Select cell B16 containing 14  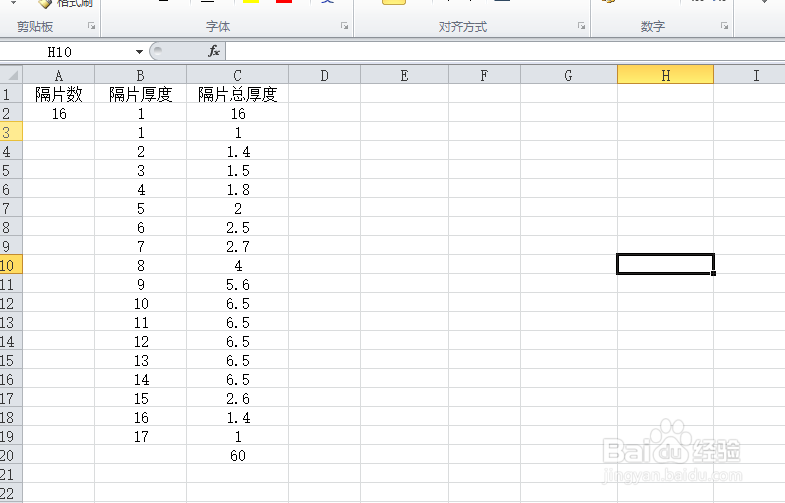click(x=141, y=379)
